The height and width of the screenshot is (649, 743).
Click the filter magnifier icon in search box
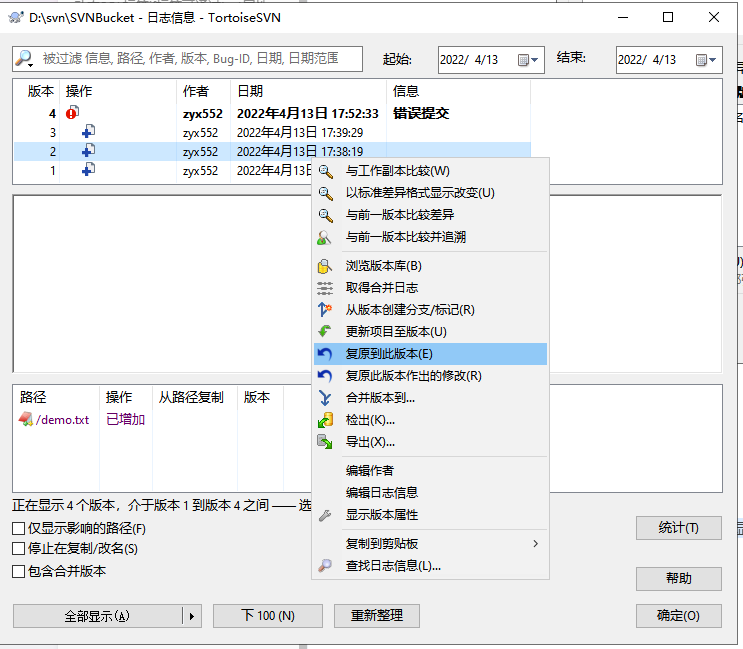[24, 59]
